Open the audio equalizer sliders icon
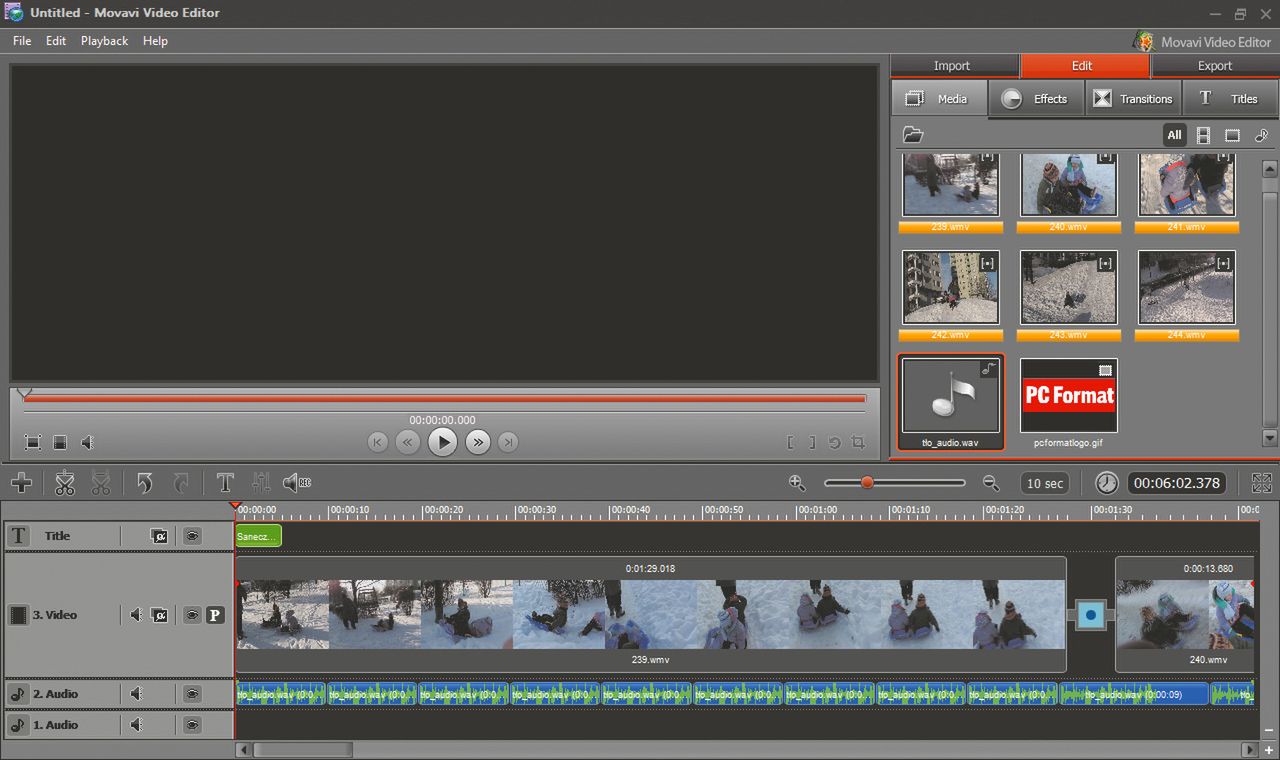This screenshot has width=1280, height=760. 261,483
